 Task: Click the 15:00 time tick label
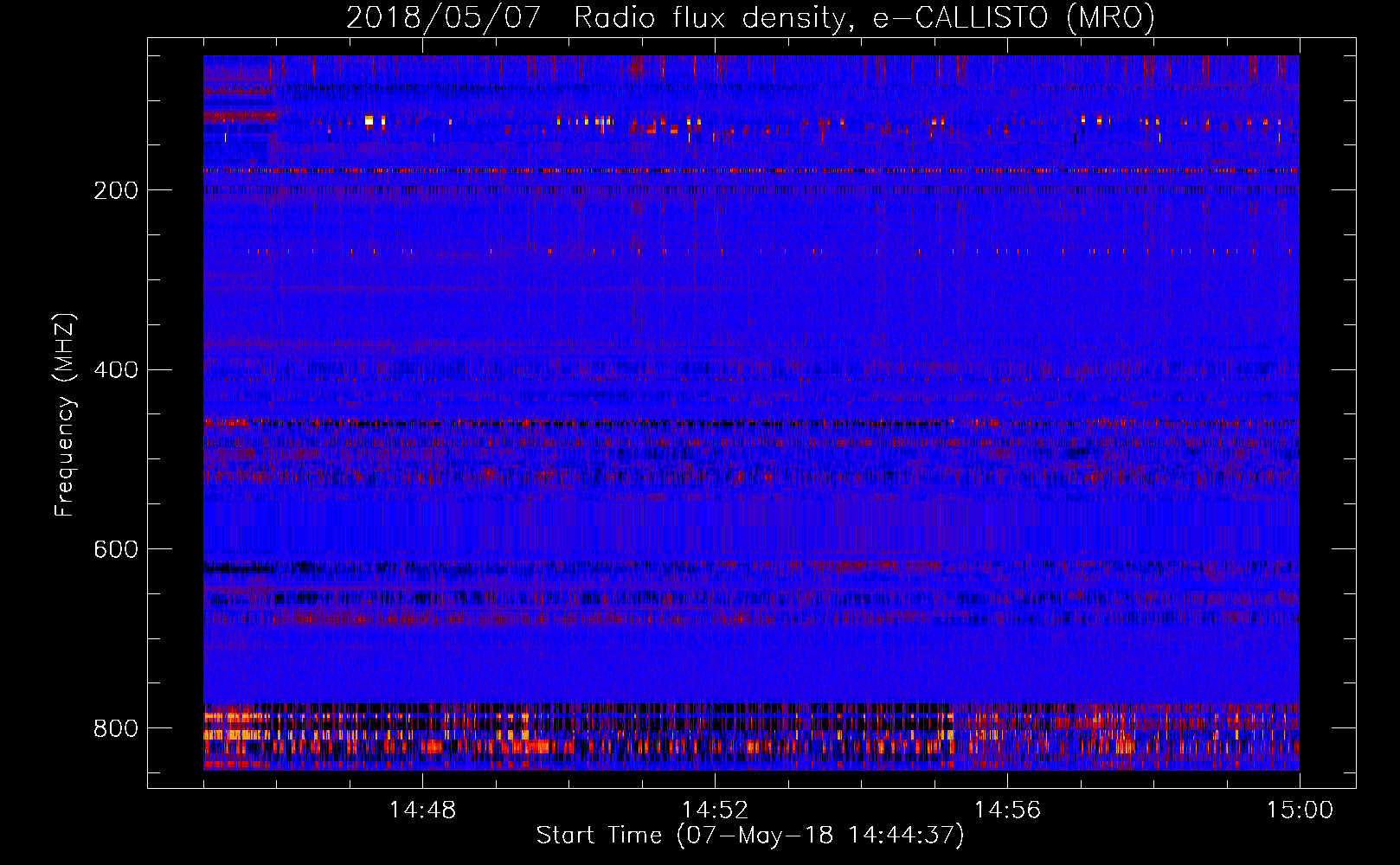point(1300,811)
